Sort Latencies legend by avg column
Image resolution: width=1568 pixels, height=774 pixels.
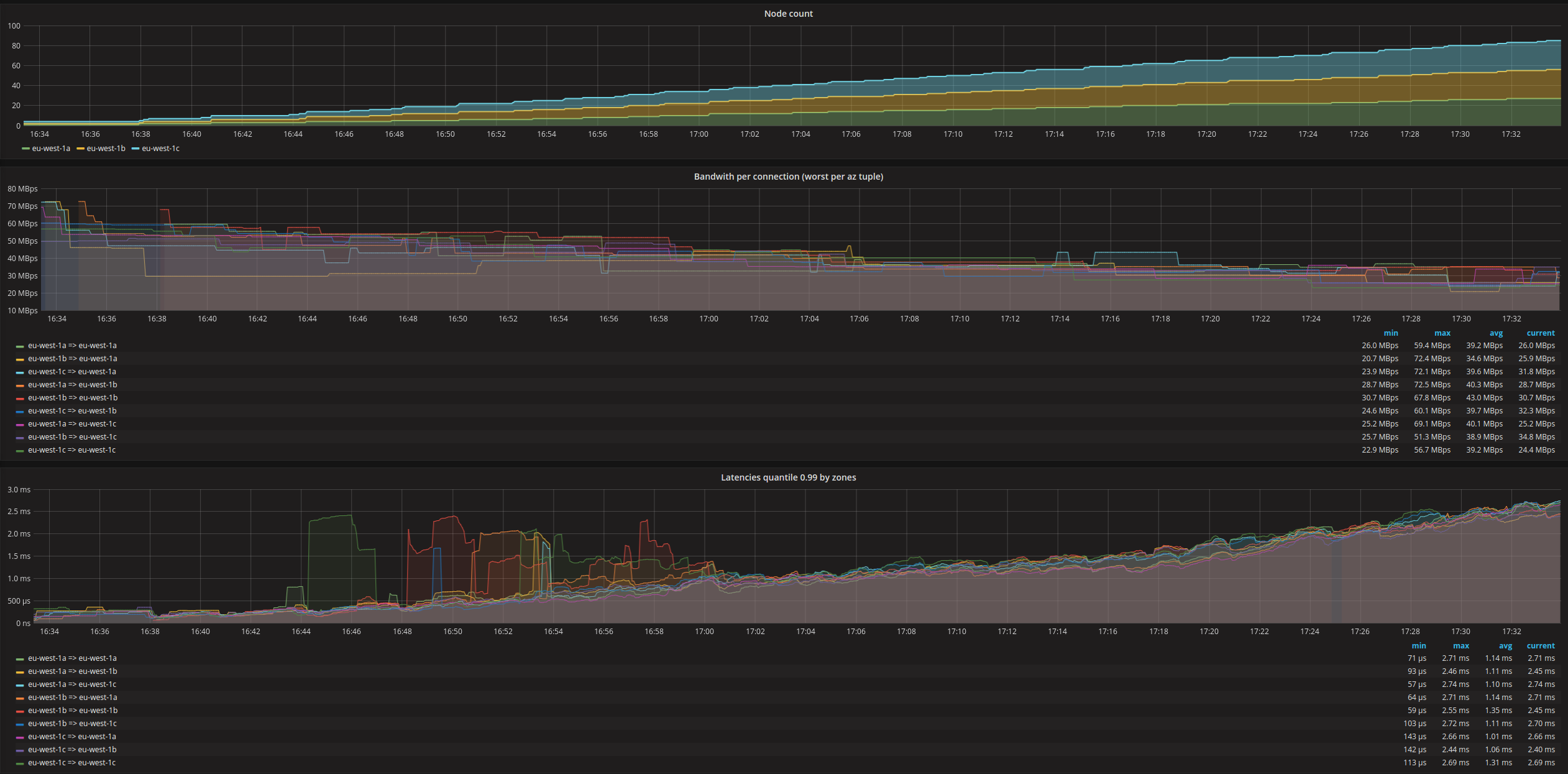click(1505, 646)
